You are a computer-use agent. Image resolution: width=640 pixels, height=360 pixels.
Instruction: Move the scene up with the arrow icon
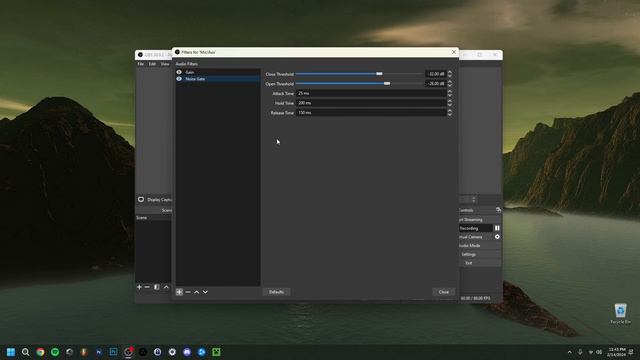[x=166, y=287]
